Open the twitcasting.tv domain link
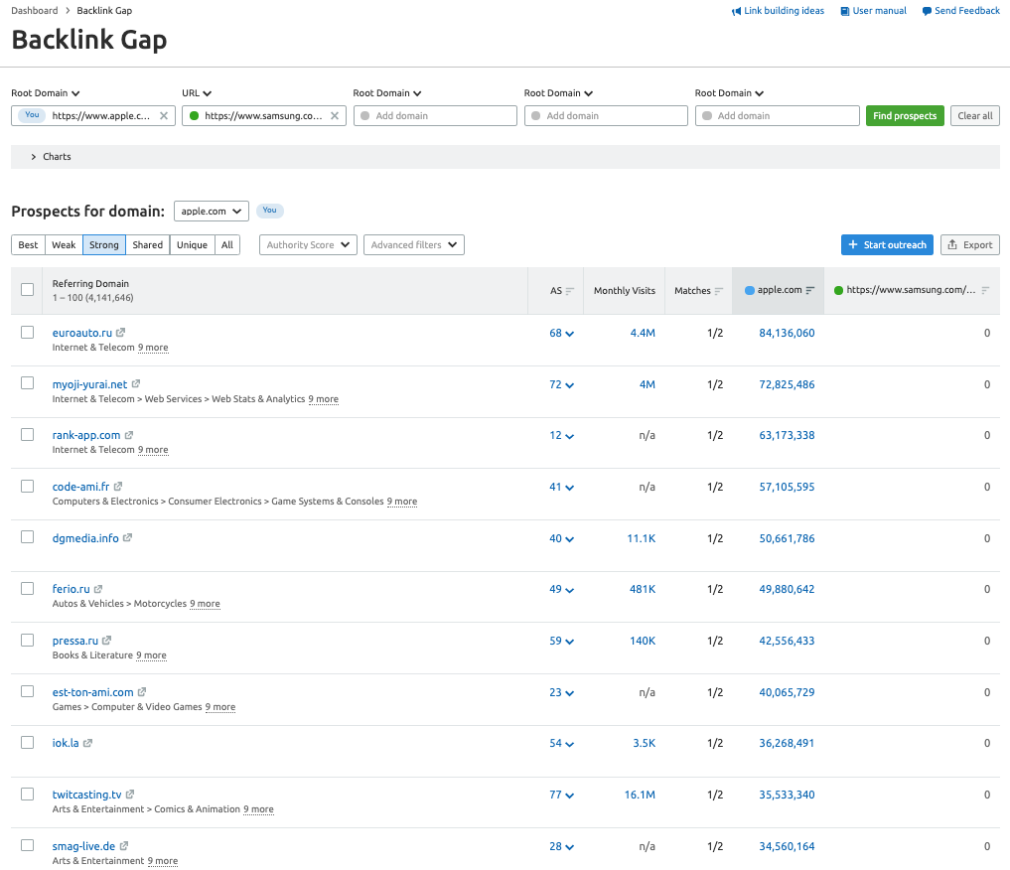The width and height of the screenshot is (1010, 870). pyautogui.click(x=86, y=795)
